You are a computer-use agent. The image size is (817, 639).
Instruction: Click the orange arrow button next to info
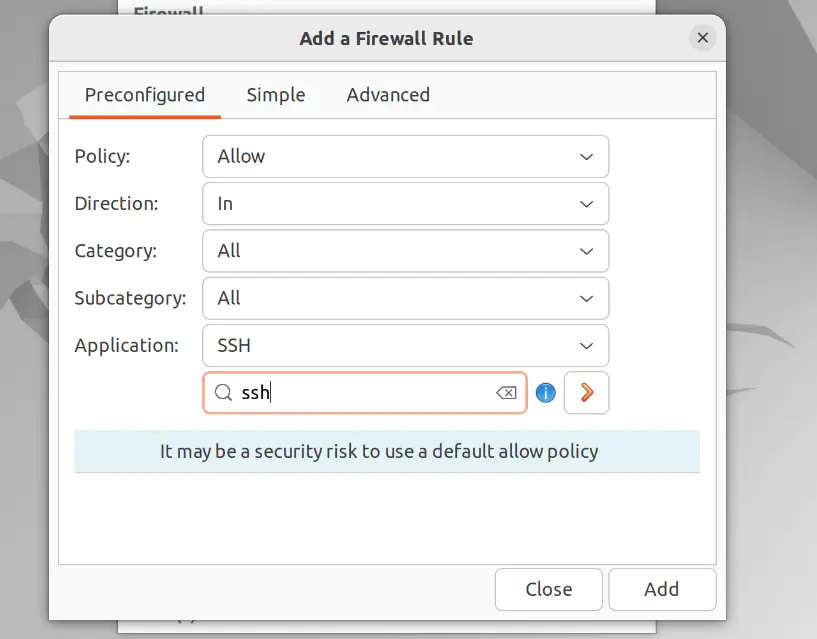(587, 393)
